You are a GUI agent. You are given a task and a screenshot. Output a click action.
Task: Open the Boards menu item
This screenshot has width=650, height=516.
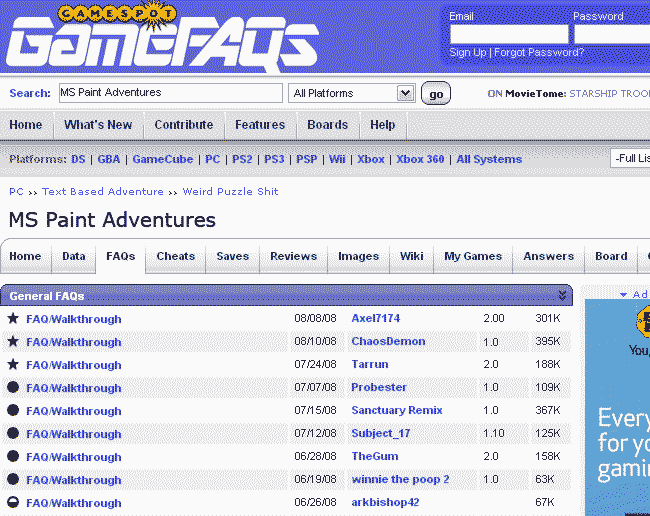click(327, 125)
